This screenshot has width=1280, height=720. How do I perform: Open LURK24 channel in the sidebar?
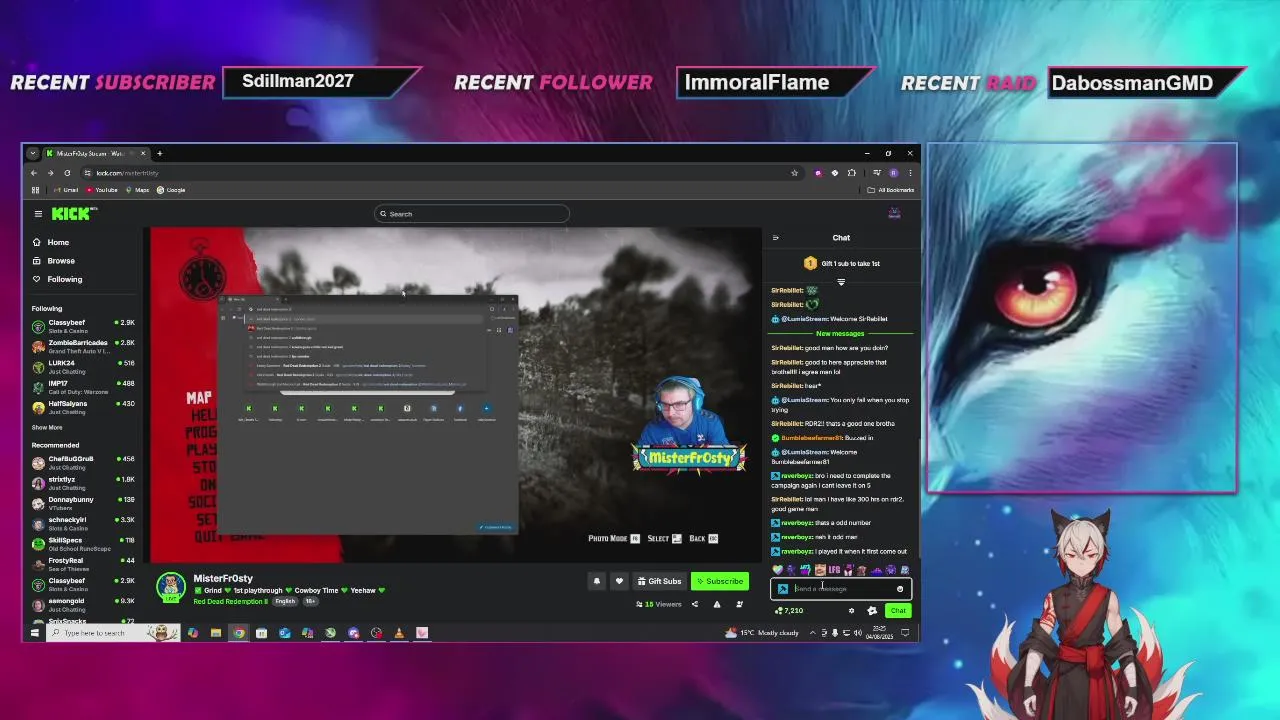[x=83, y=366]
